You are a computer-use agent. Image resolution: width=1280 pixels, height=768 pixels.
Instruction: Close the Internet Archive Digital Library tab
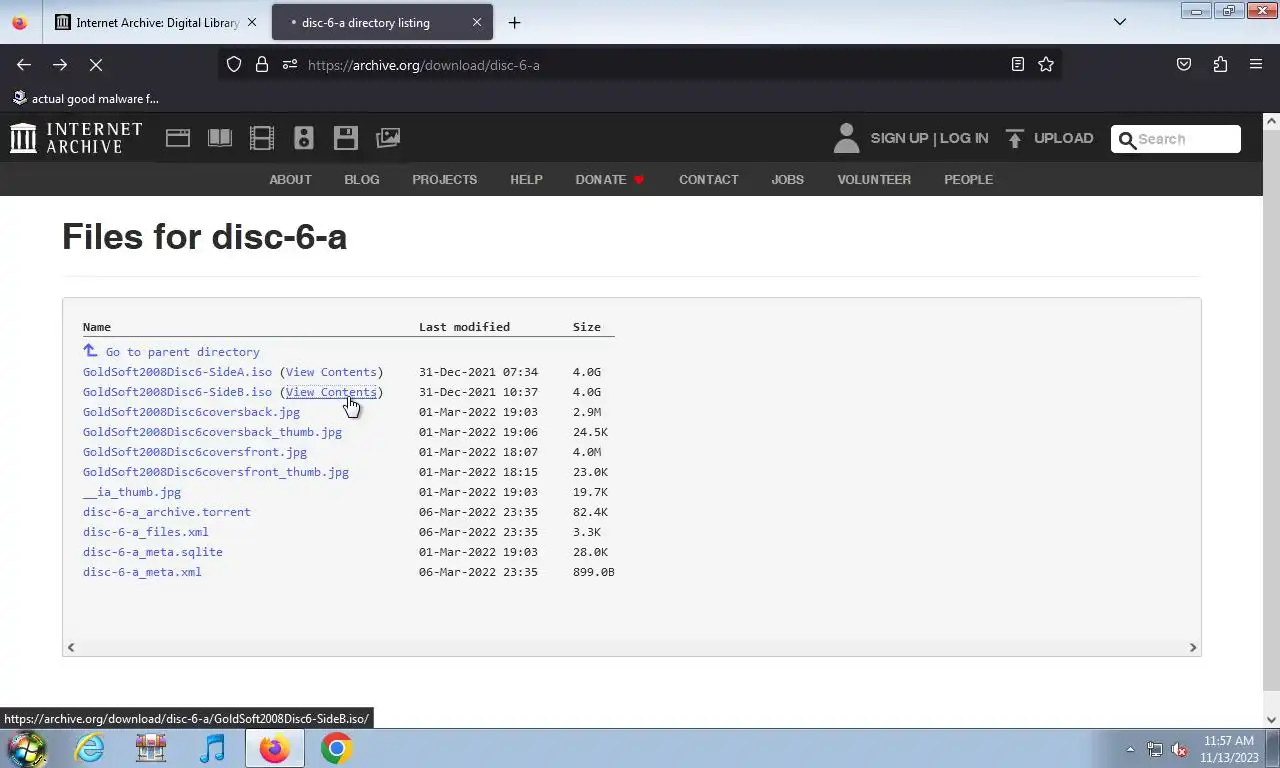(x=252, y=22)
